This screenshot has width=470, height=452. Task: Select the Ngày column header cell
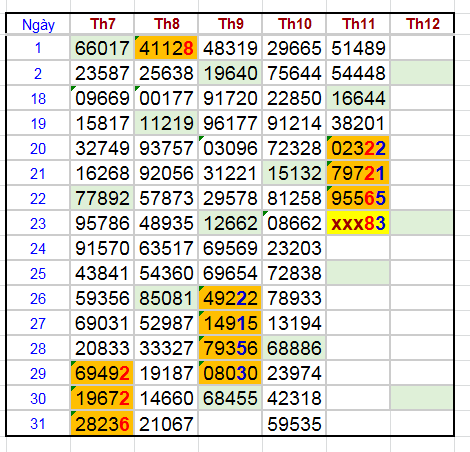pyautogui.click(x=38, y=24)
